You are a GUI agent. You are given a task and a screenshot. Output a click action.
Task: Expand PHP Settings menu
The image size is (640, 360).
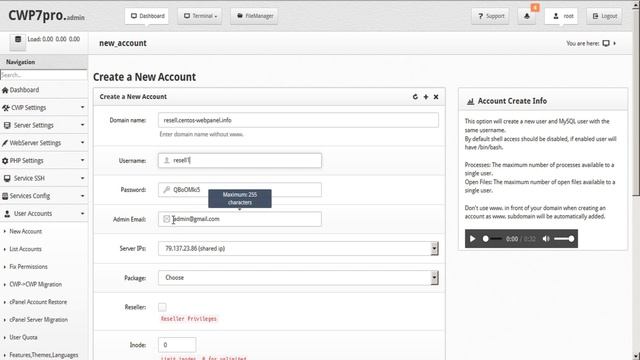tap(44, 161)
